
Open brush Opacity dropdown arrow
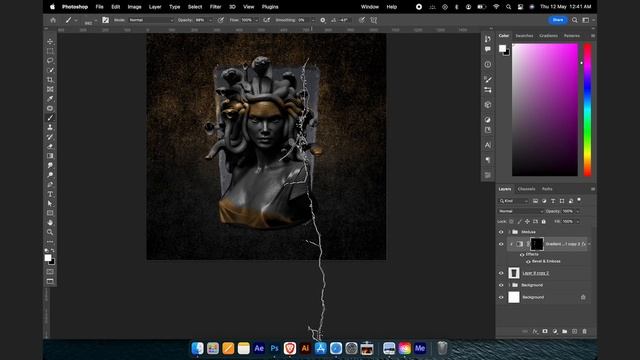[x=211, y=20]
